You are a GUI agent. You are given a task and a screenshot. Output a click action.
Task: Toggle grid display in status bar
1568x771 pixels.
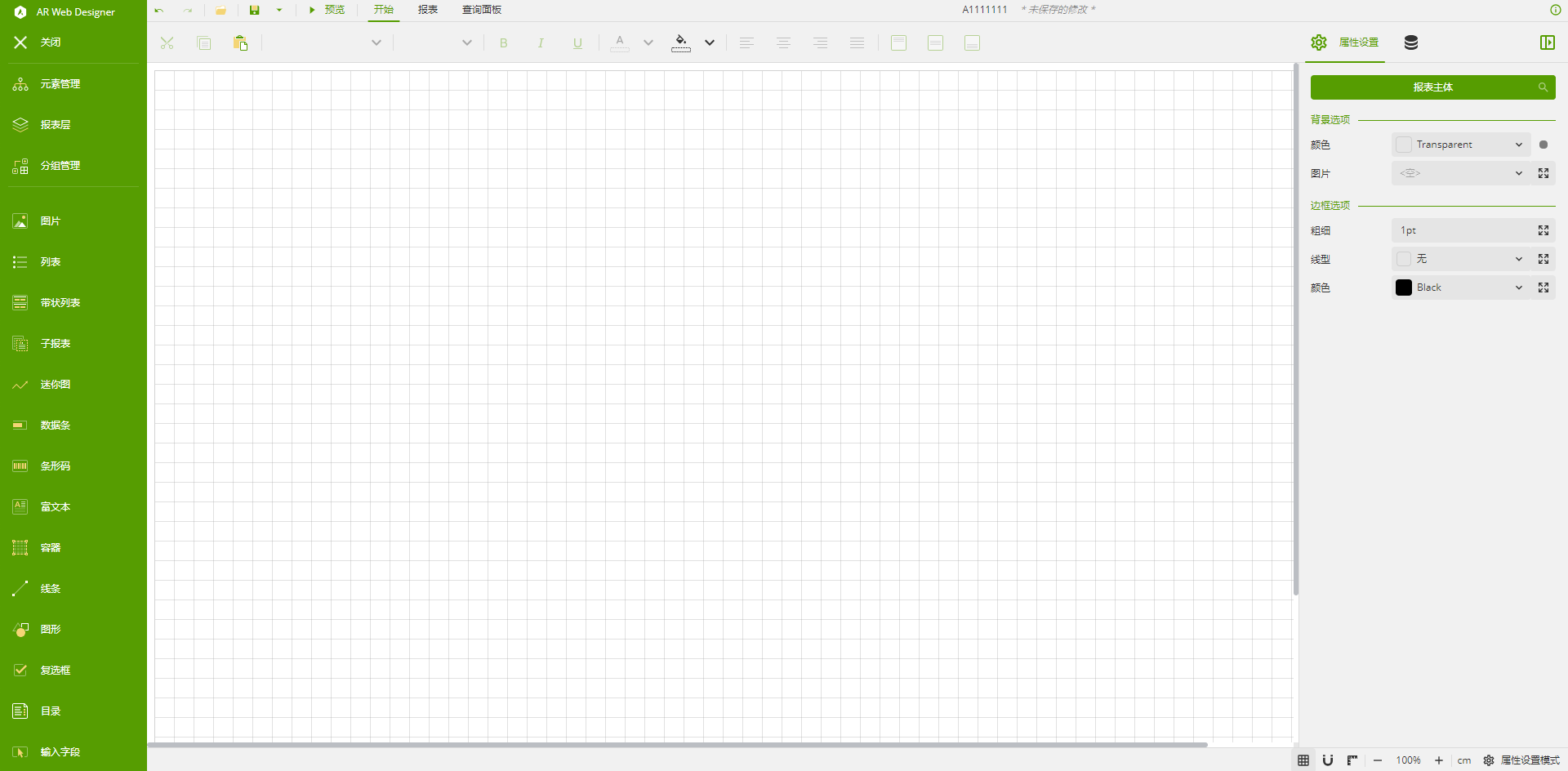click(x=1303, y=760)
